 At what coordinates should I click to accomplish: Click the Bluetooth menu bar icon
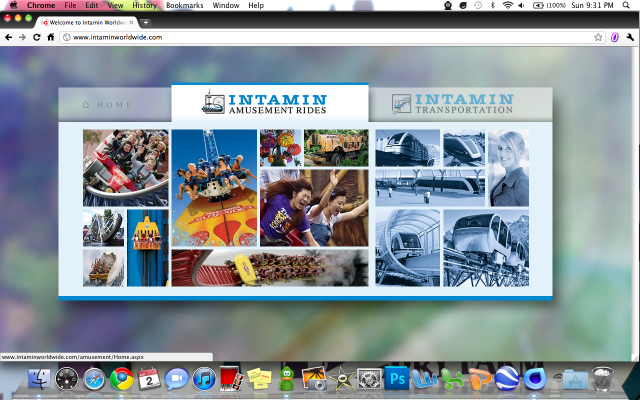(x=493, y=5)
